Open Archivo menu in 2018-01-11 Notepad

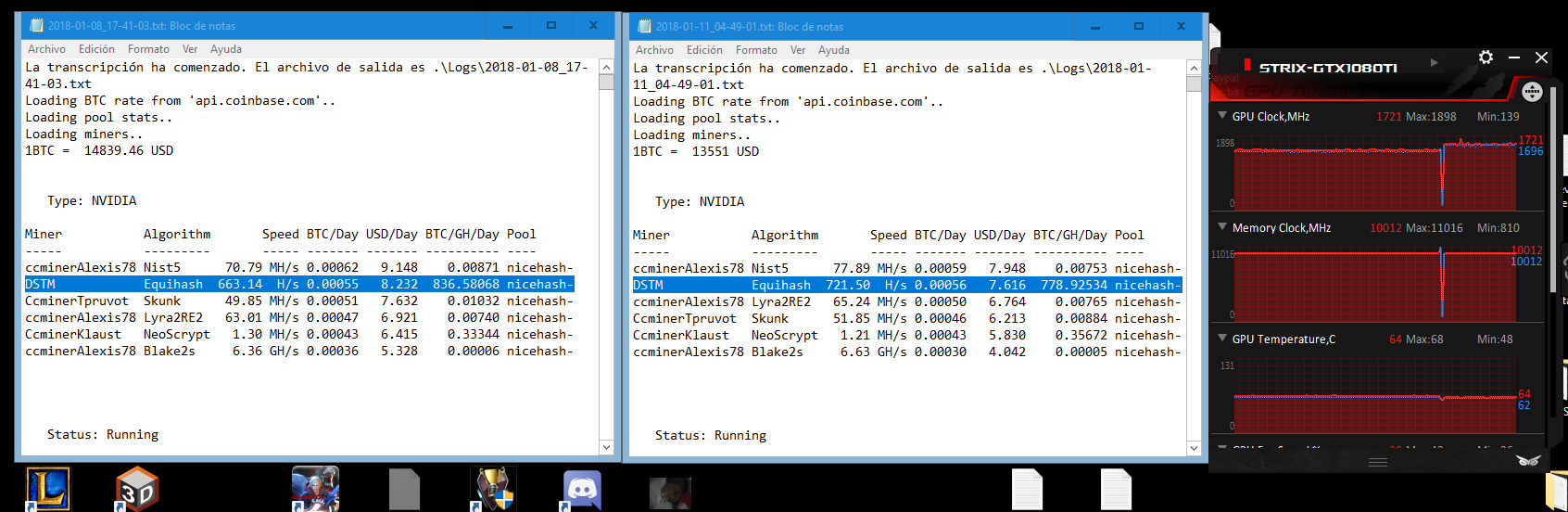(x=654, y=50)
